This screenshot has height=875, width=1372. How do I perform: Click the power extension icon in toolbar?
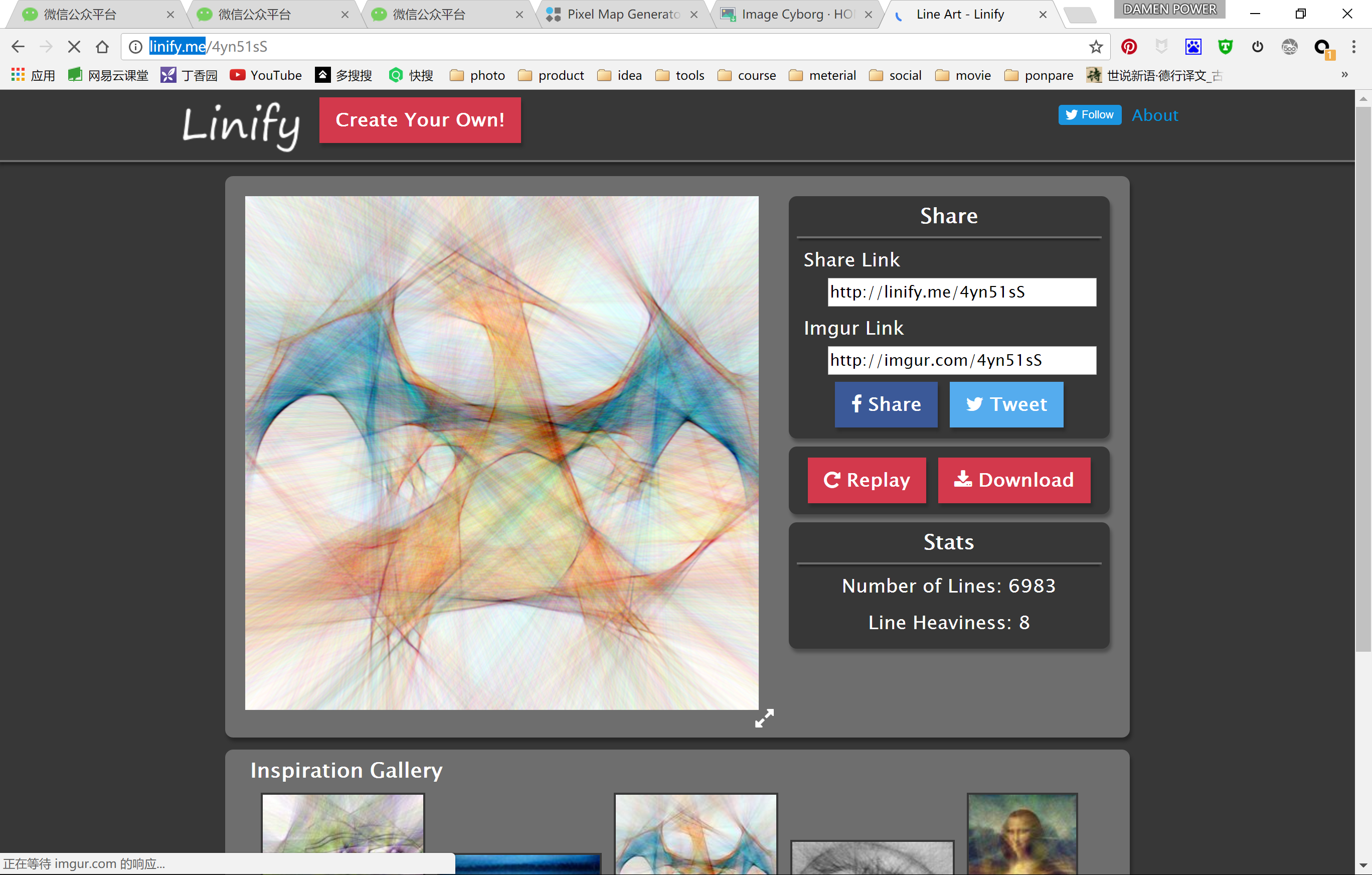point(1258,47)
